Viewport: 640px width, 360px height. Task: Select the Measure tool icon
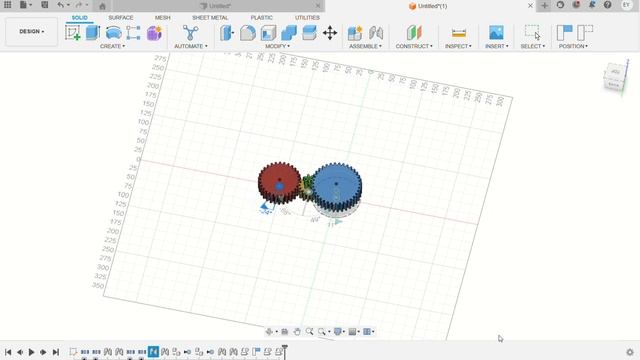[459, 33]
